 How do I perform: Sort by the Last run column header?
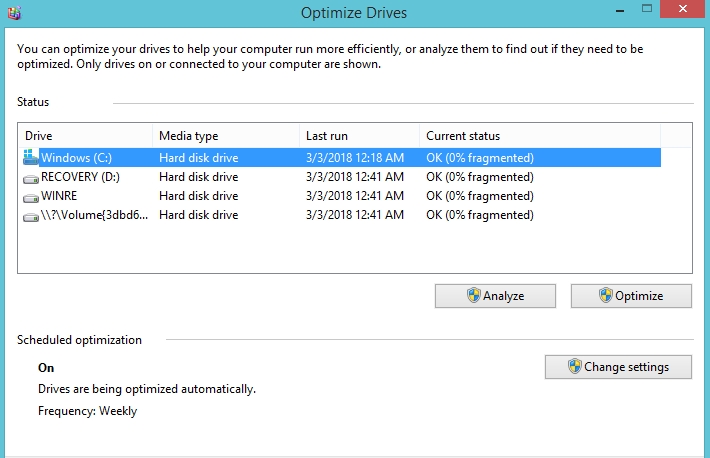point(358,136)
